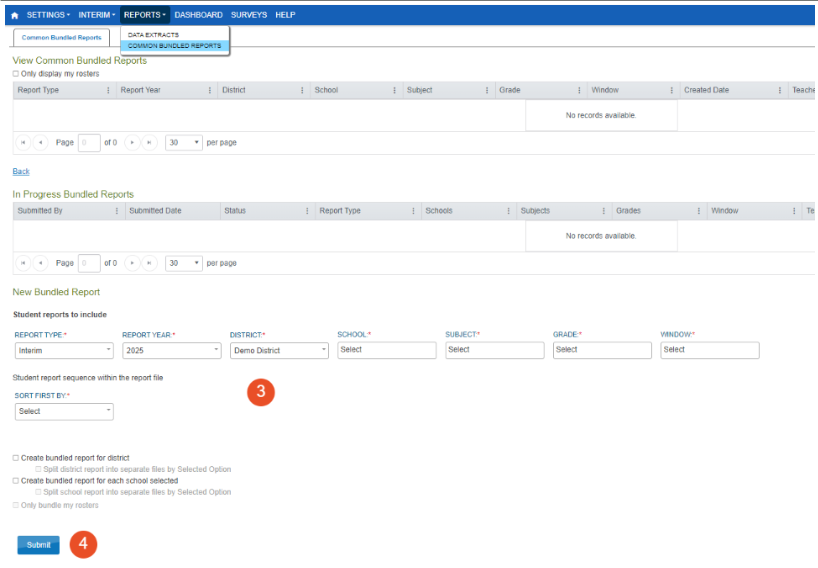
Task: Enable Only display my rosters checkbox
Action: tap(15, 74)
